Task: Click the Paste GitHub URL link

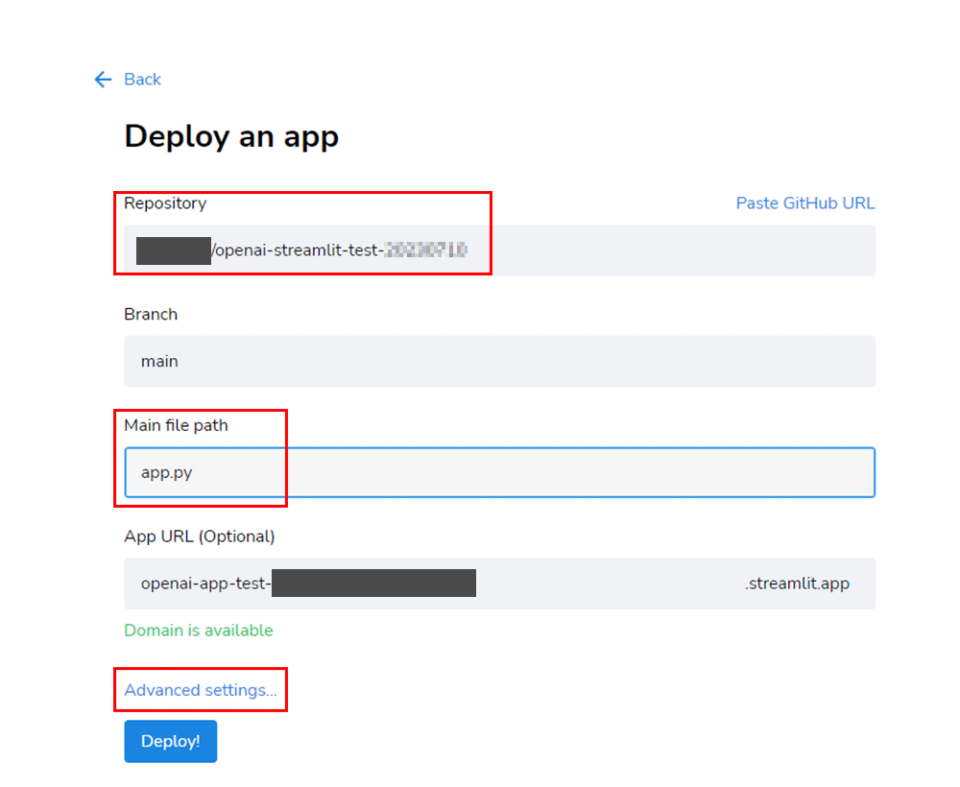Action: (805, 203)
